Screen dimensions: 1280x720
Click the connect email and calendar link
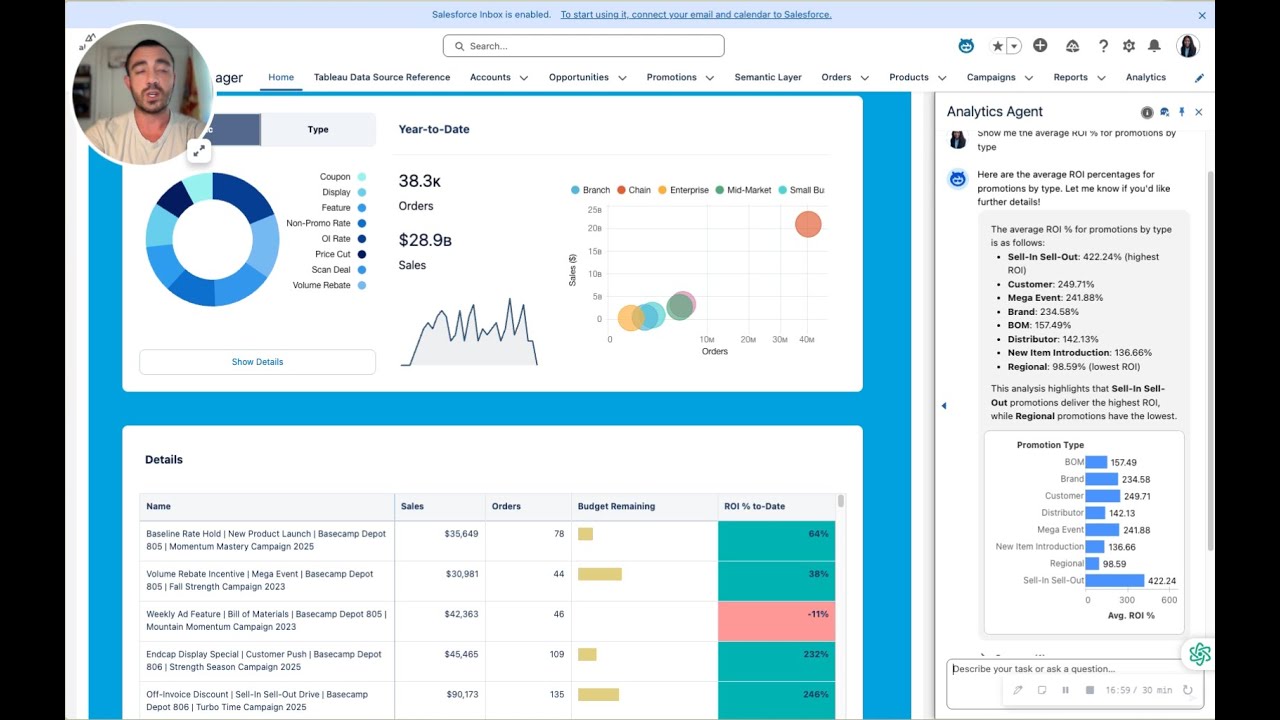coord(696,15)
